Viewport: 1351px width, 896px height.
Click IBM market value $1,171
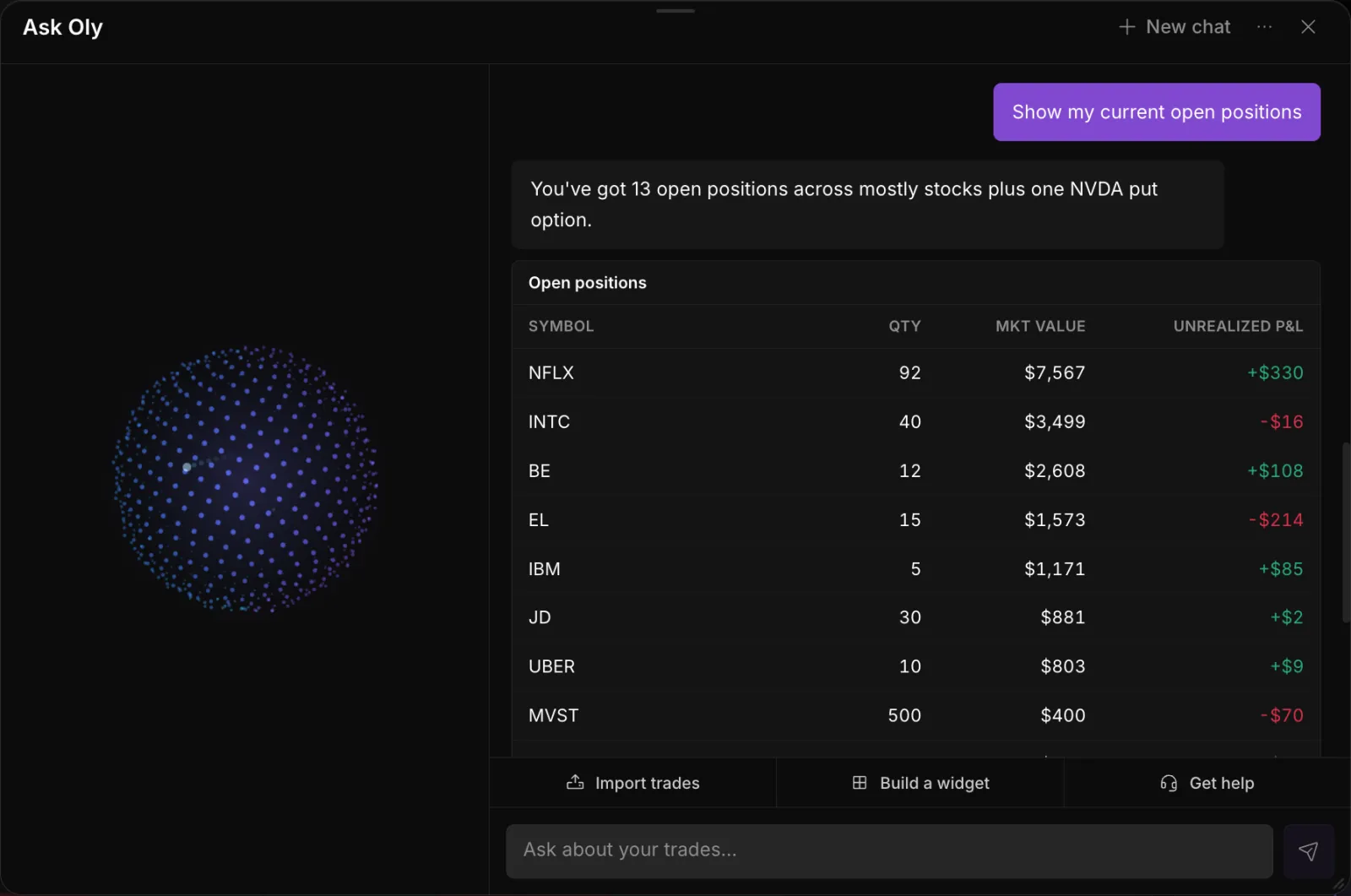tap(1055, 568)
